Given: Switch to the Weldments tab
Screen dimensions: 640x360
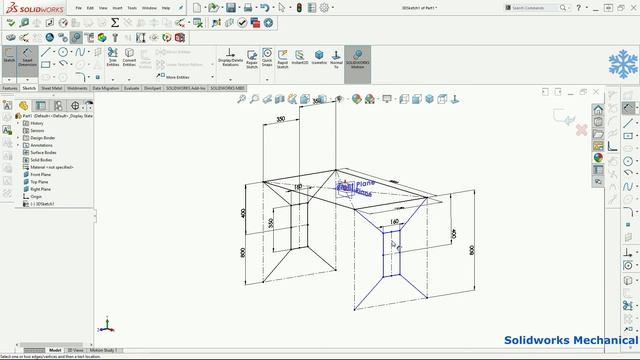Looking at the screenshot, I should [77, 88].
